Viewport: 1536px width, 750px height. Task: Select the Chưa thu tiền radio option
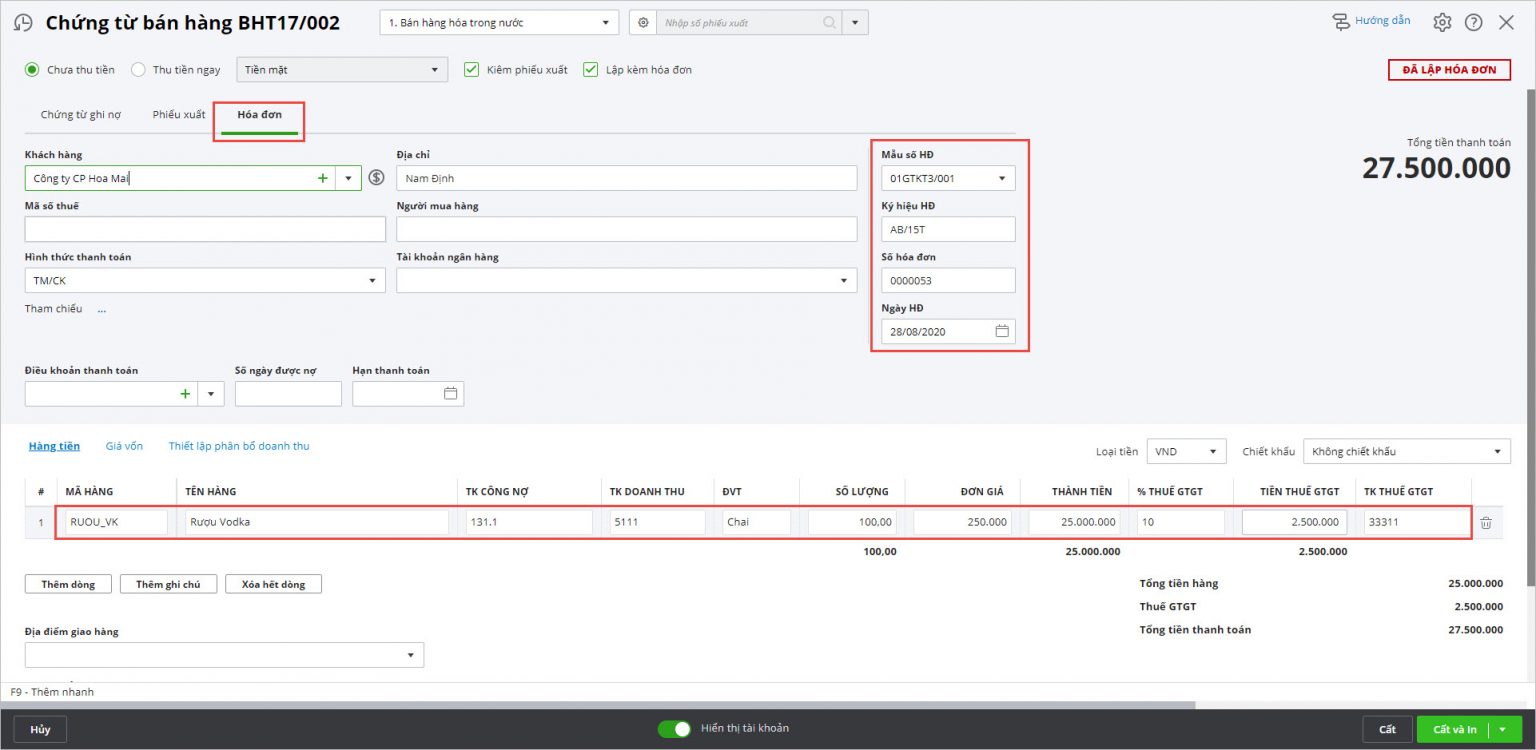32,70
